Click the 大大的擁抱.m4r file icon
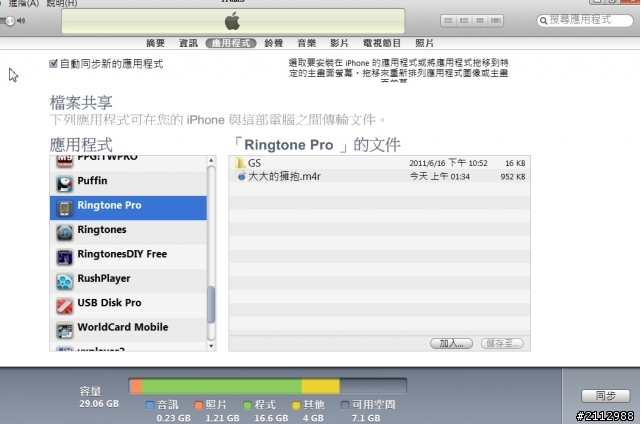The height and width of the screenshot is (424, 641). point(241,177)
